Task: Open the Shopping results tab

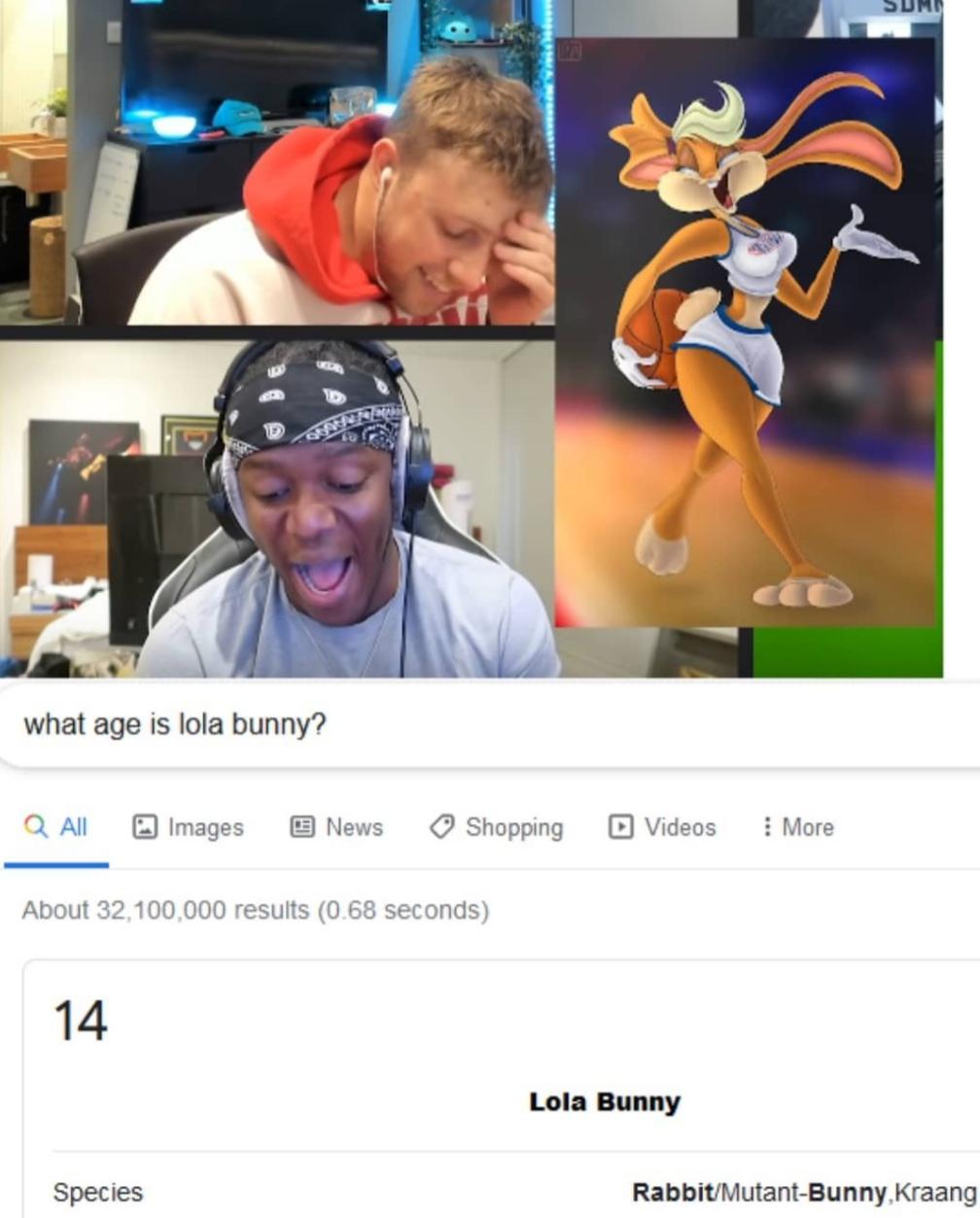Action: click(496, 826)
